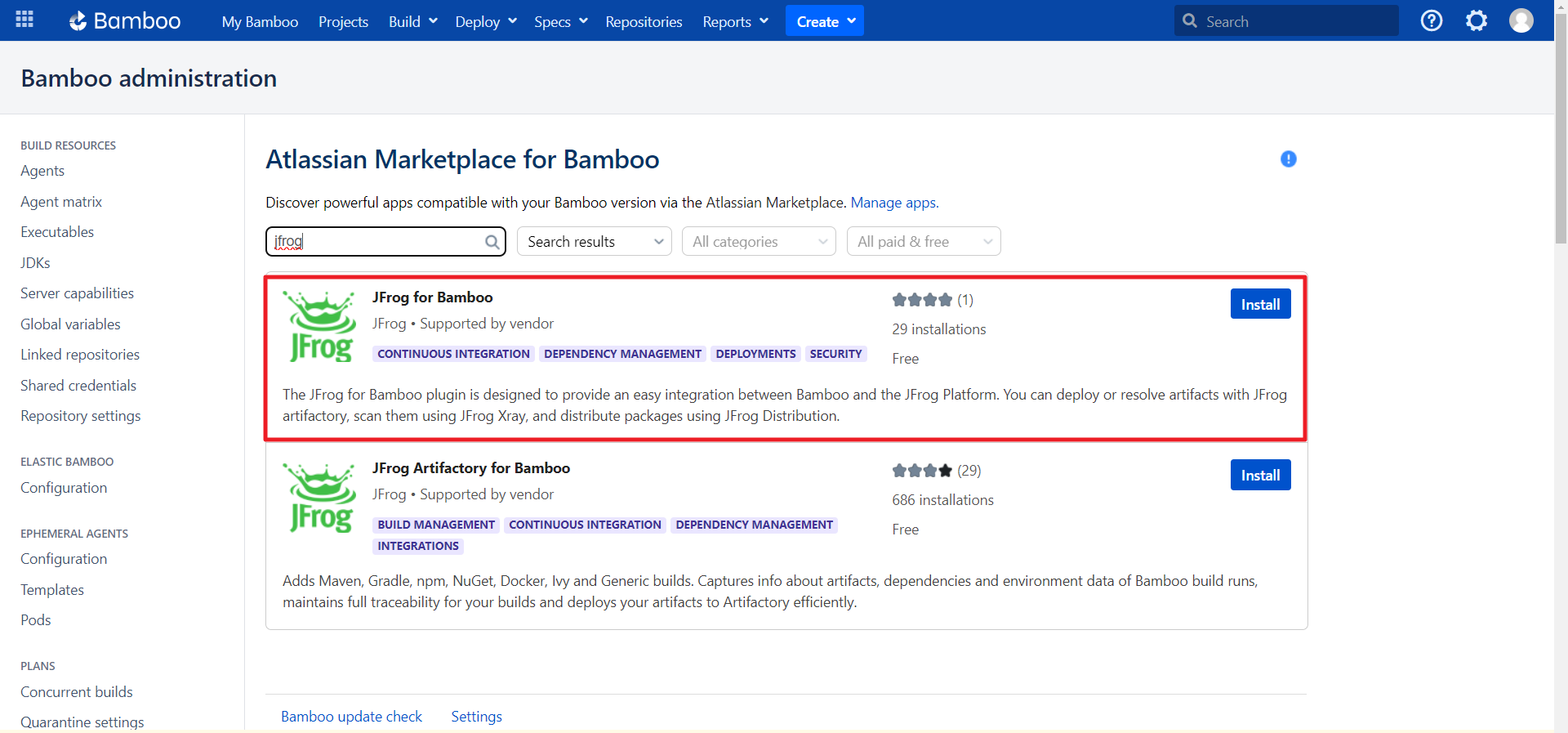Click the Bamboo logo
1568x733 pixels.
tap(125, 21)
